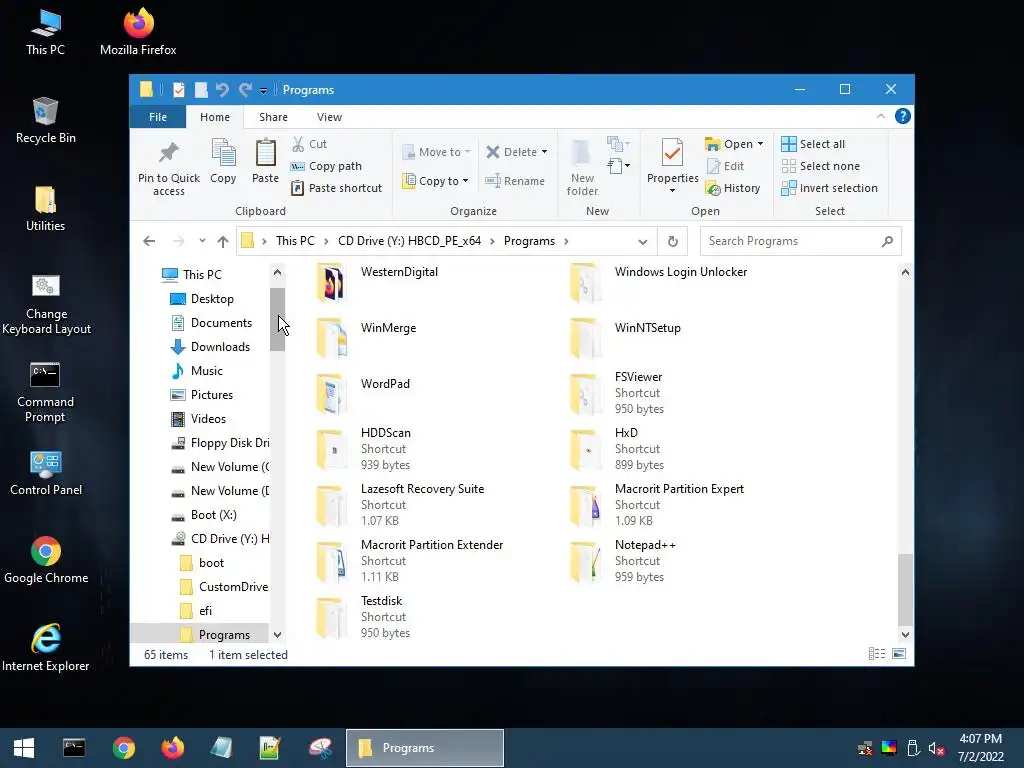Click the Cut scissors button
The image size is (1024, 768).
[x=310, y=144]
